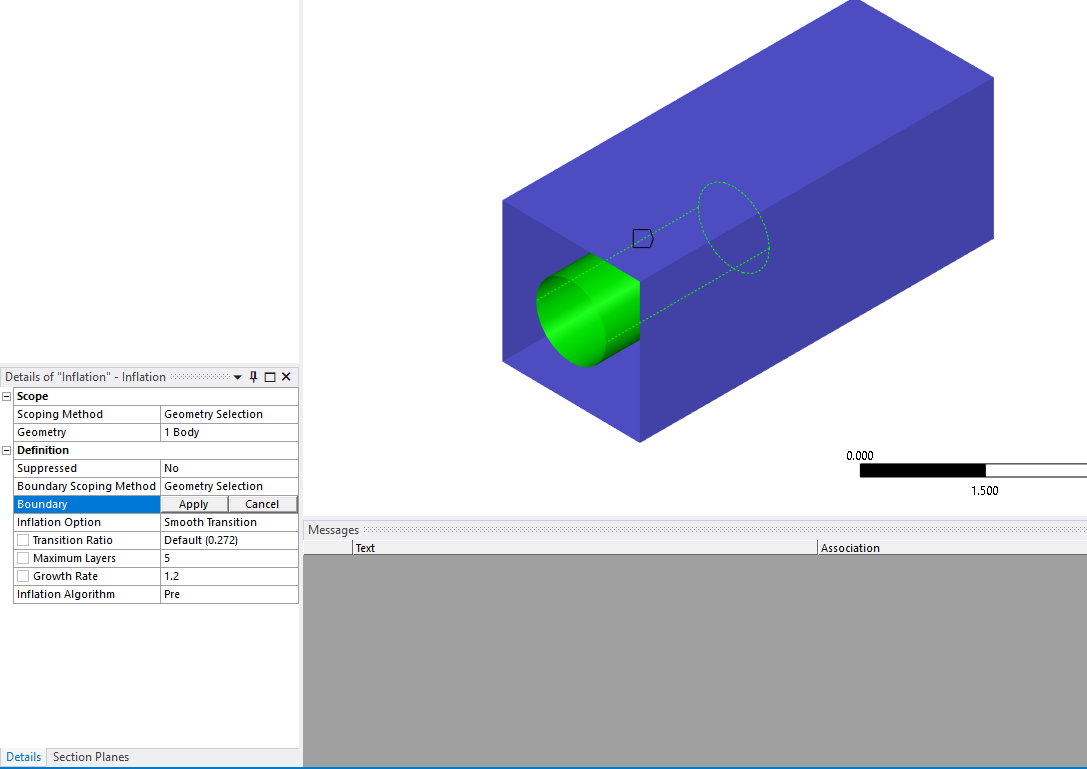
Task: Open the Inflation Algorithm Pre dropdown
Action: click(x=229, y=594)
